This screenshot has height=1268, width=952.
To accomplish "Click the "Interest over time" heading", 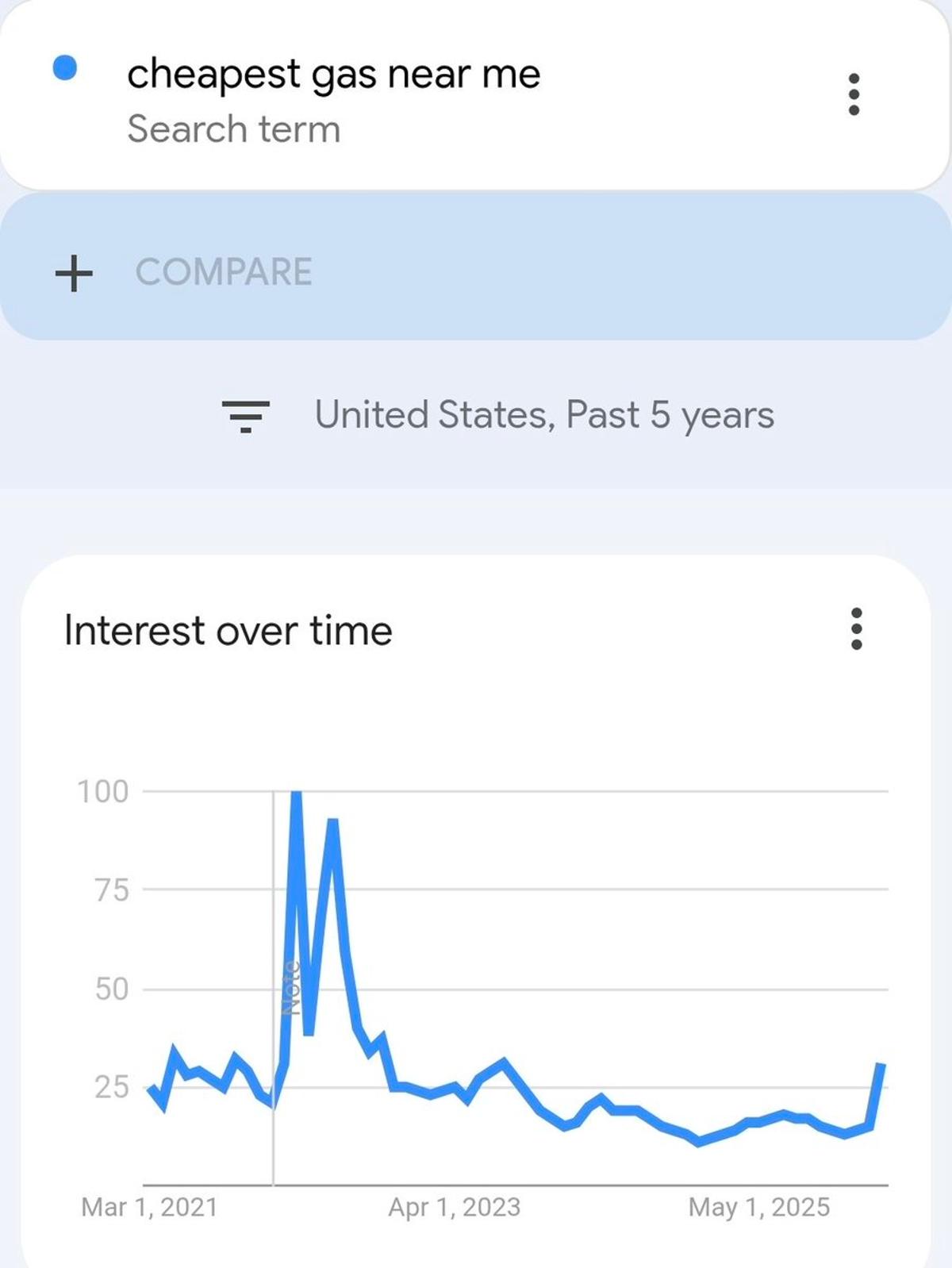I will pyautogui.click(x=228, y=631).
